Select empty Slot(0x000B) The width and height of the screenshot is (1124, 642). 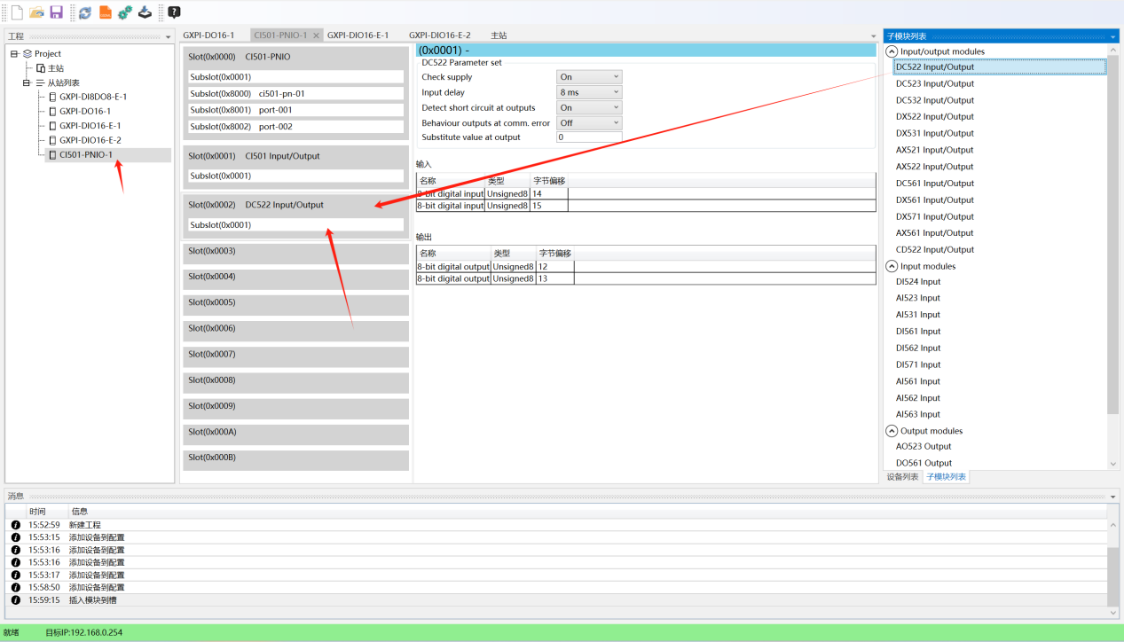[295, 460]
